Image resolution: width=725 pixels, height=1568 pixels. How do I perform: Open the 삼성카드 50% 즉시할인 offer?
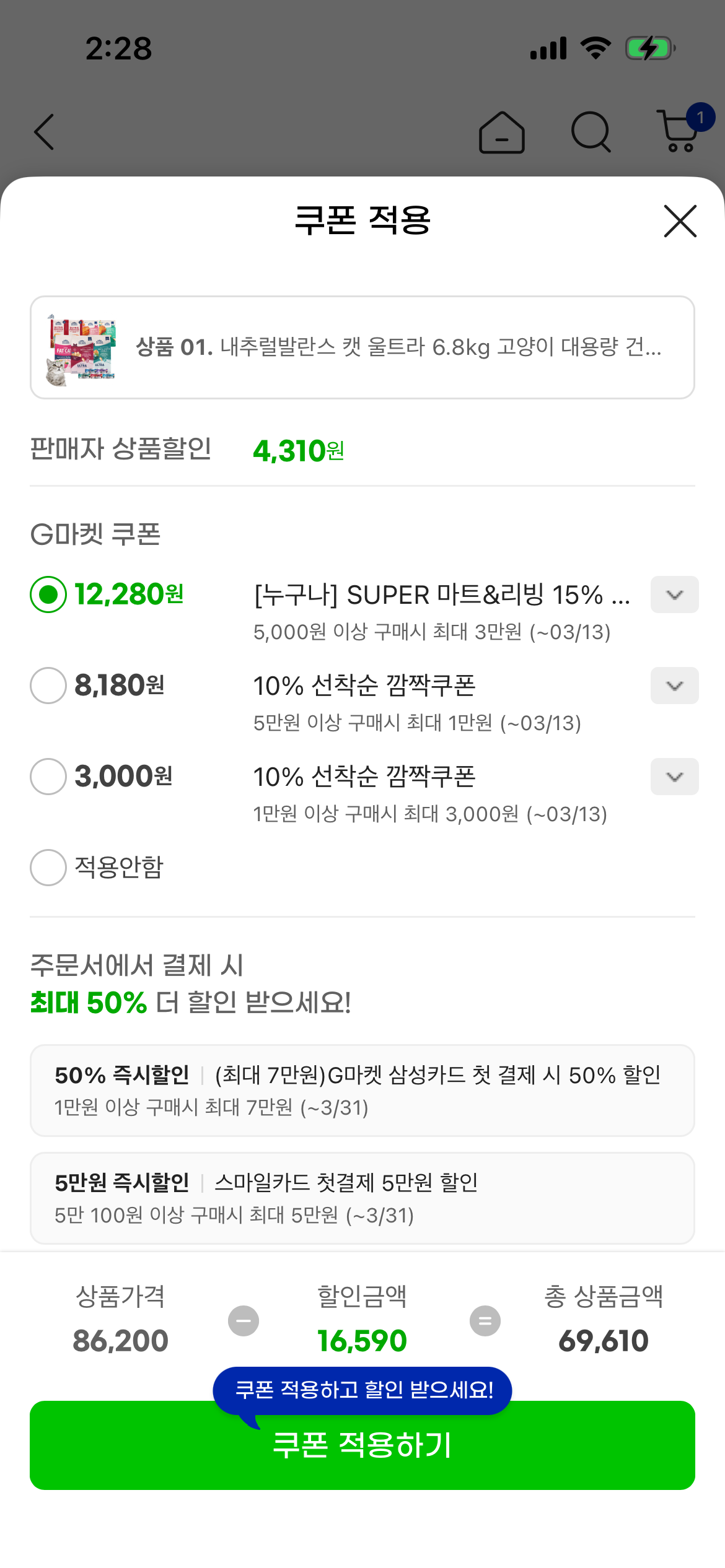pos(362,1091)
